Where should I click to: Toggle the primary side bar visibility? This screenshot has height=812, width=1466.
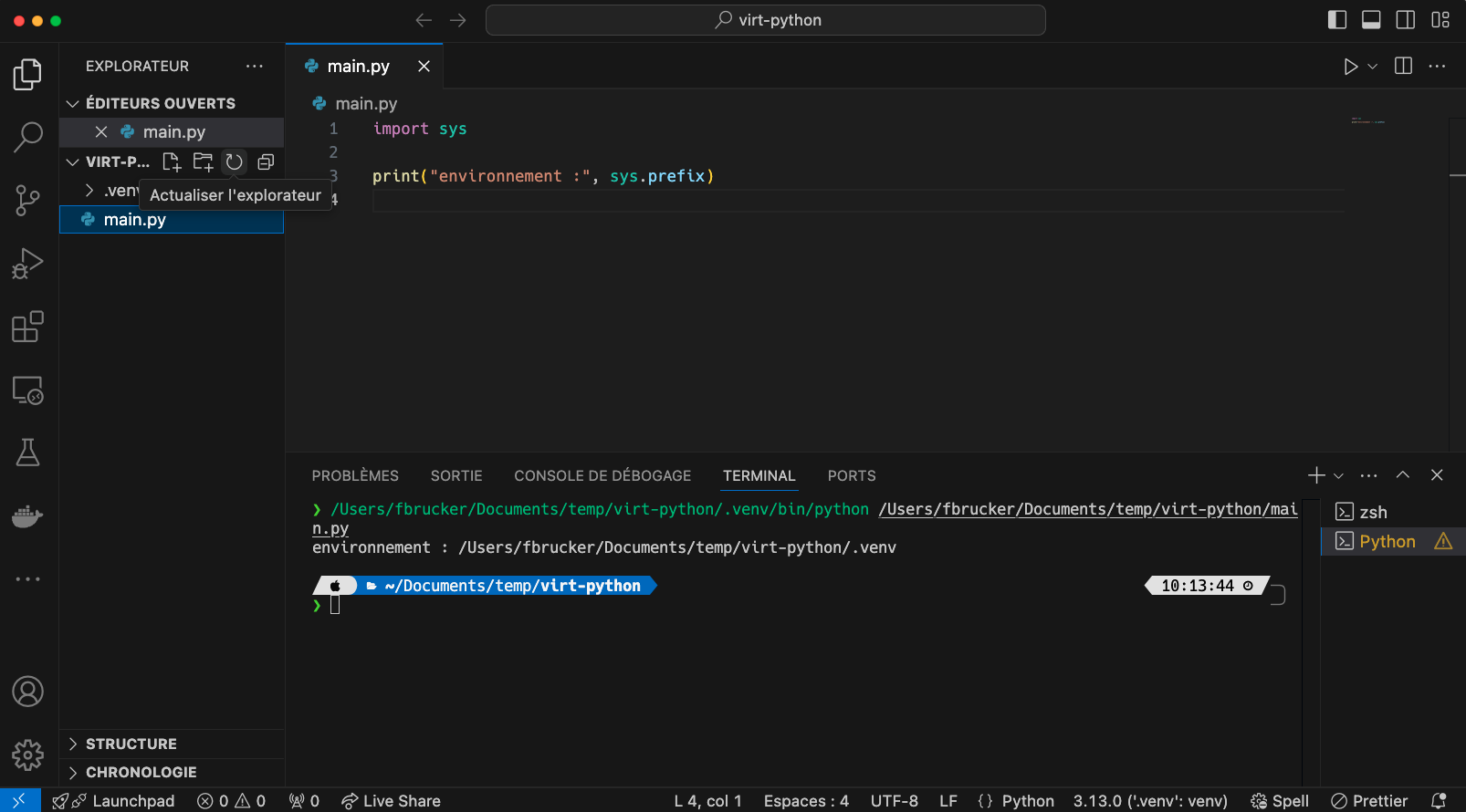pyautogui.click(x=1337, y=20)
